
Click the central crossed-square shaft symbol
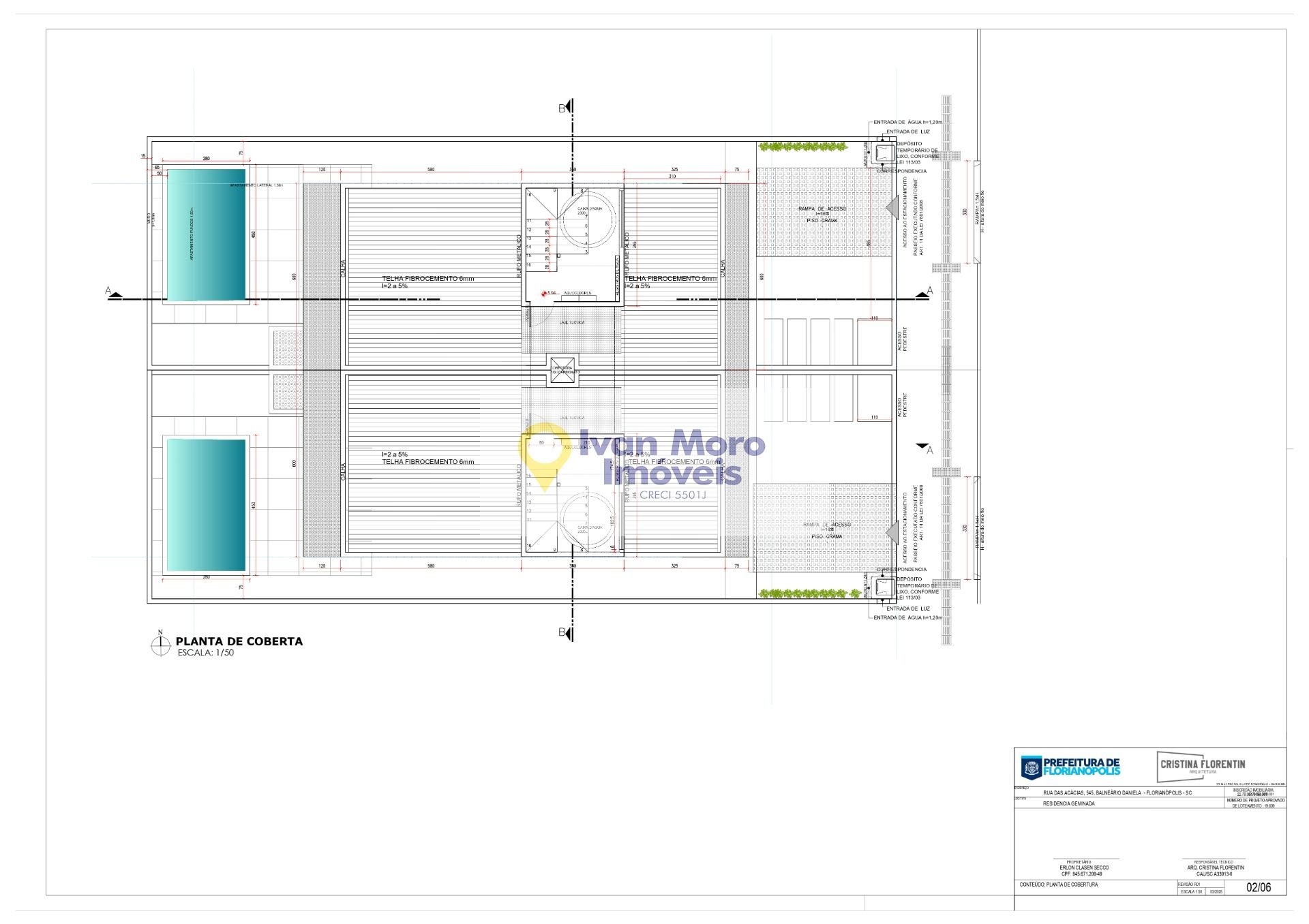[x=564, y=370]
